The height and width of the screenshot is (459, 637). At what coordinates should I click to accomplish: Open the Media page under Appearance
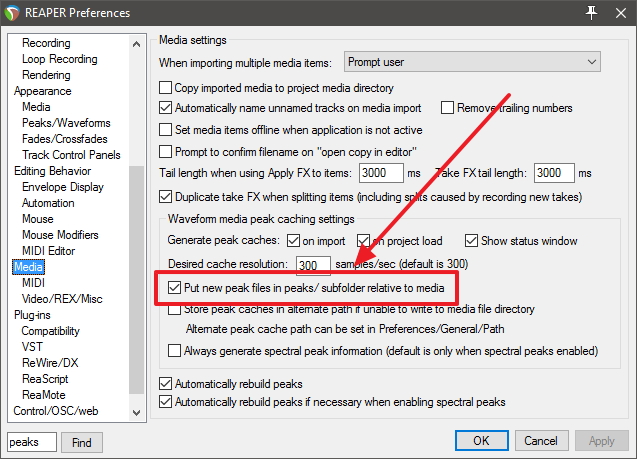click(36, 107)
